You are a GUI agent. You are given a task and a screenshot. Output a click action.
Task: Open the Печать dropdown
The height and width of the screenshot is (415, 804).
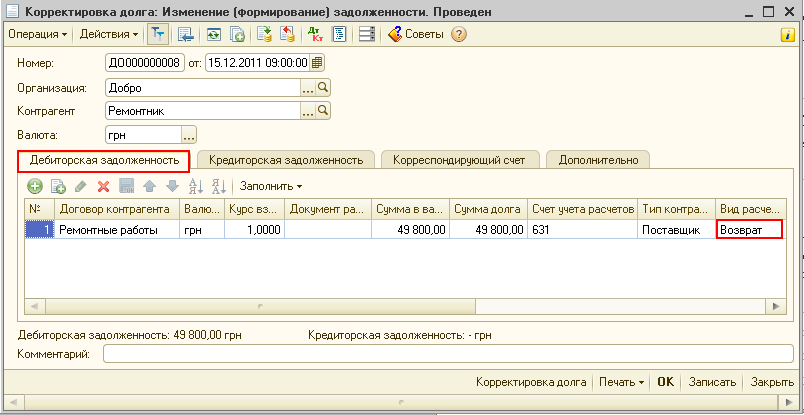[621, 382]
